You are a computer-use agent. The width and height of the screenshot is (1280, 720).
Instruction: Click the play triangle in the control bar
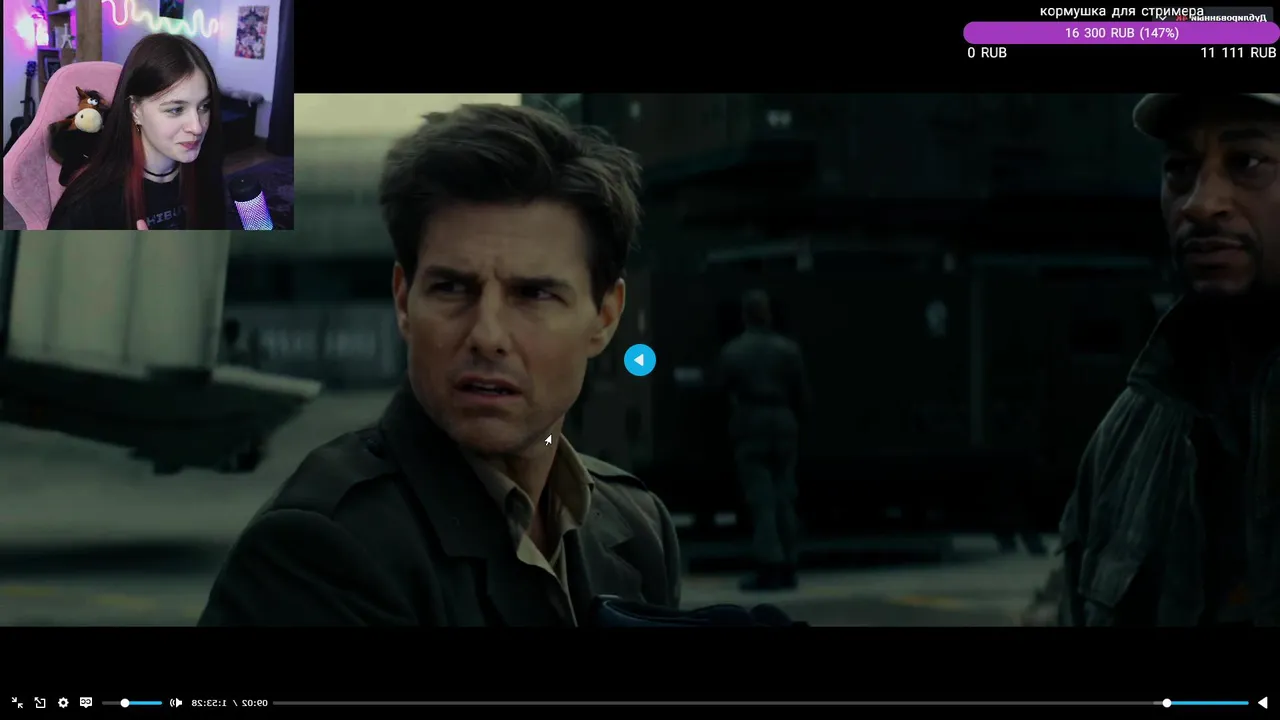(x=1263, y=703)
